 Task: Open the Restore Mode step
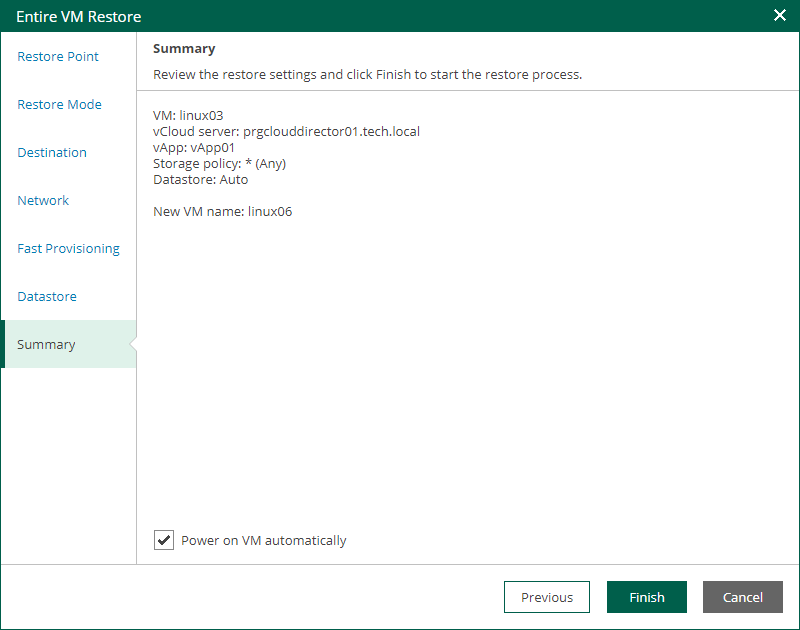coord(59,105)
